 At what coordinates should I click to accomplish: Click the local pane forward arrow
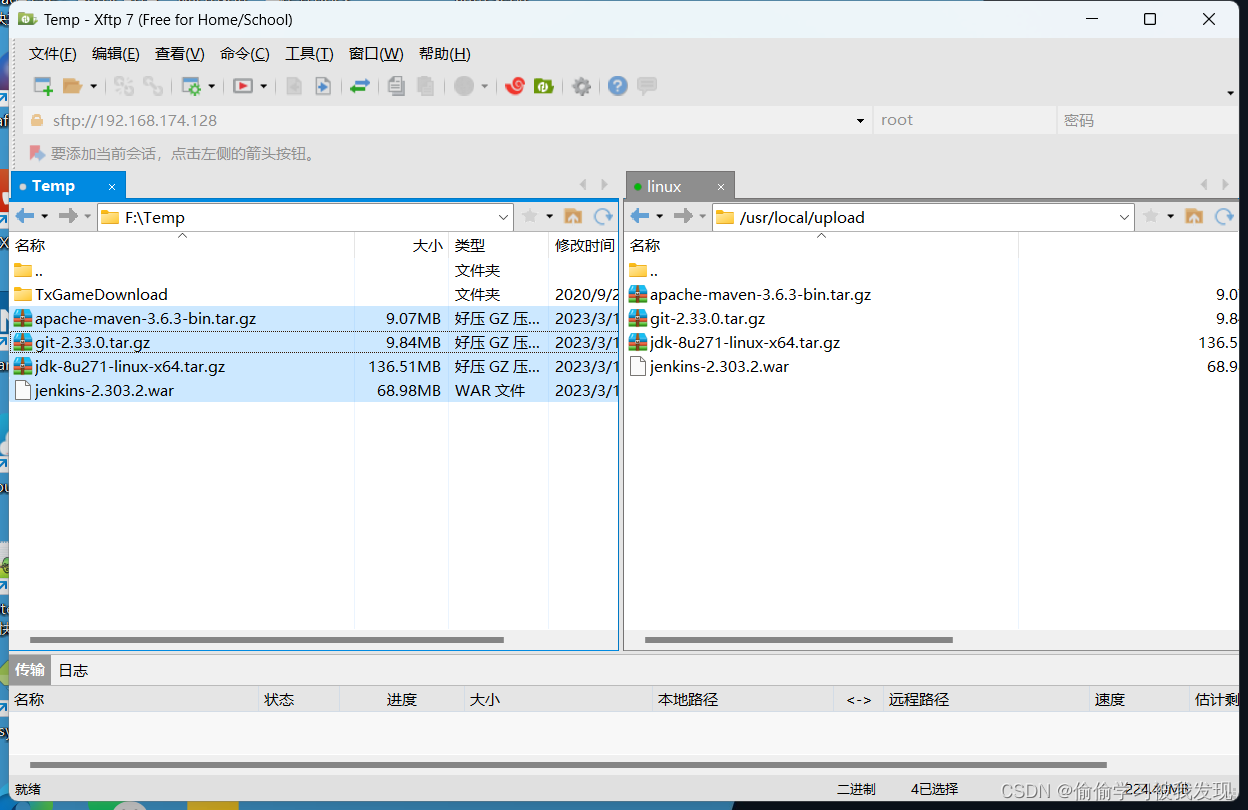[x=68, y=216]
